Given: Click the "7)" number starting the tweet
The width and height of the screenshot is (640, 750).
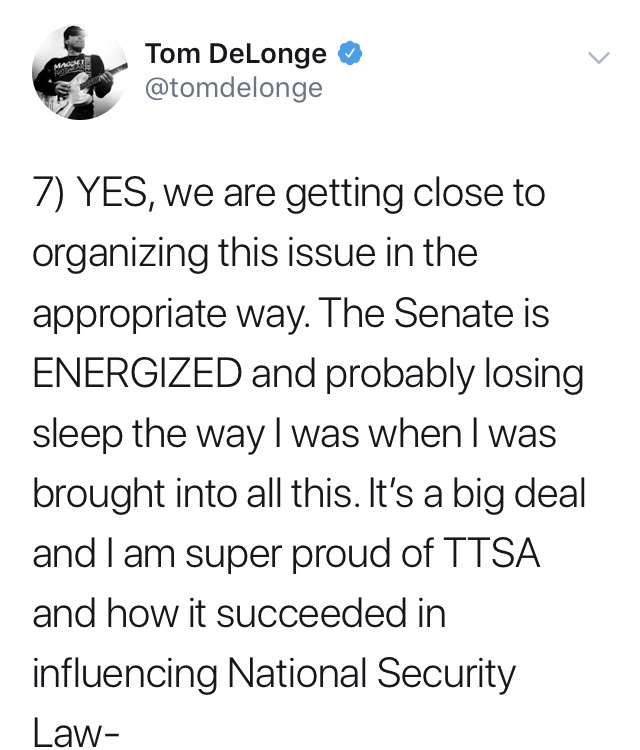Looking at the screenshot, I should pos(49,192).
